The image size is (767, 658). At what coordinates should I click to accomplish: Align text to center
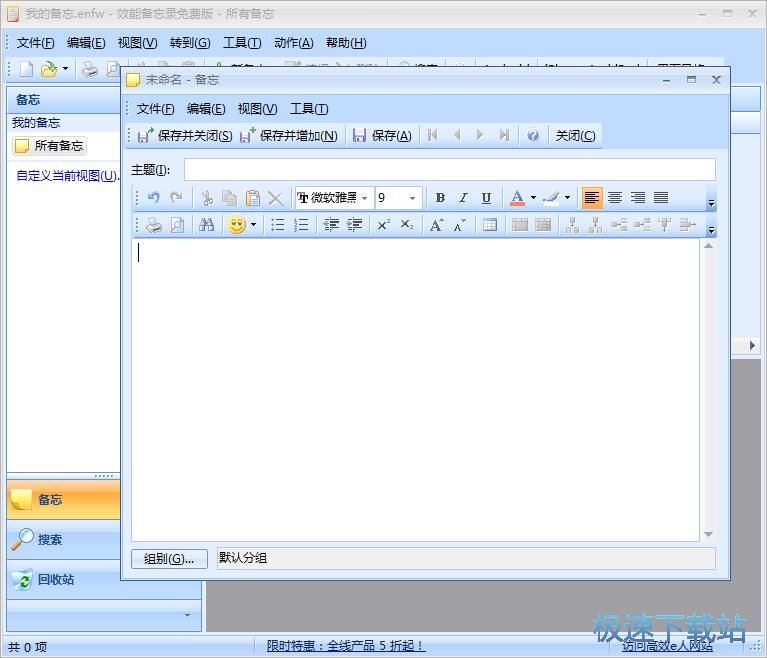coord(615,198)
